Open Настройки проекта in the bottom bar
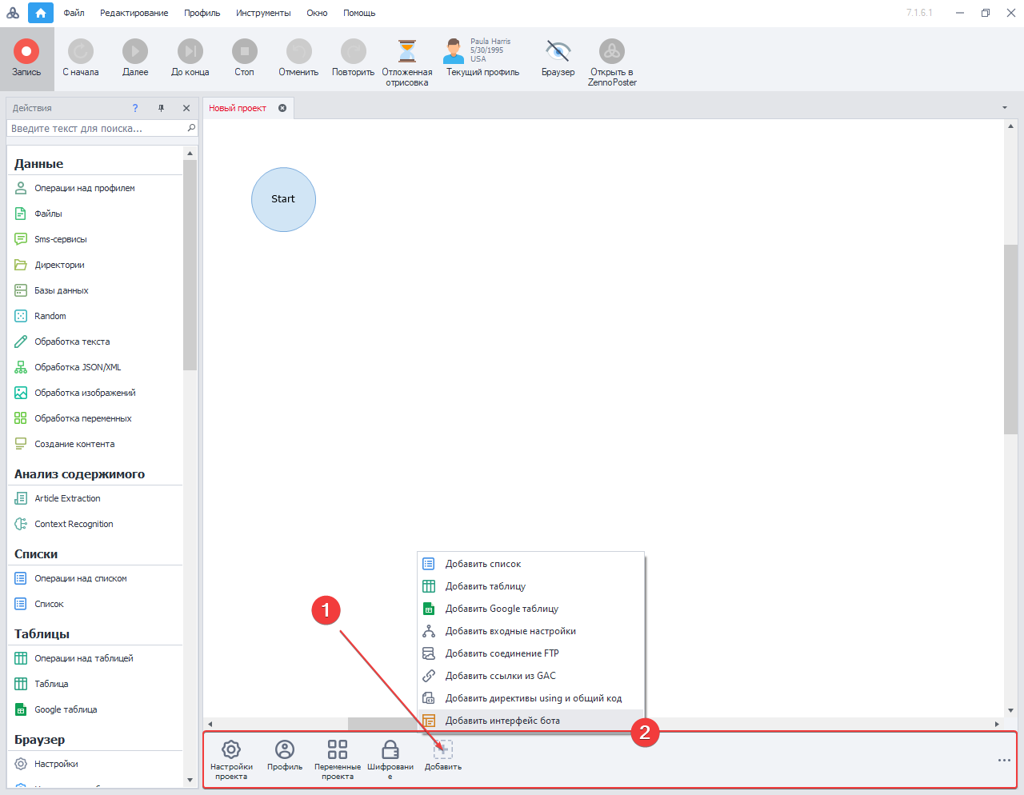1024x795 pixels. coord(232,758)
